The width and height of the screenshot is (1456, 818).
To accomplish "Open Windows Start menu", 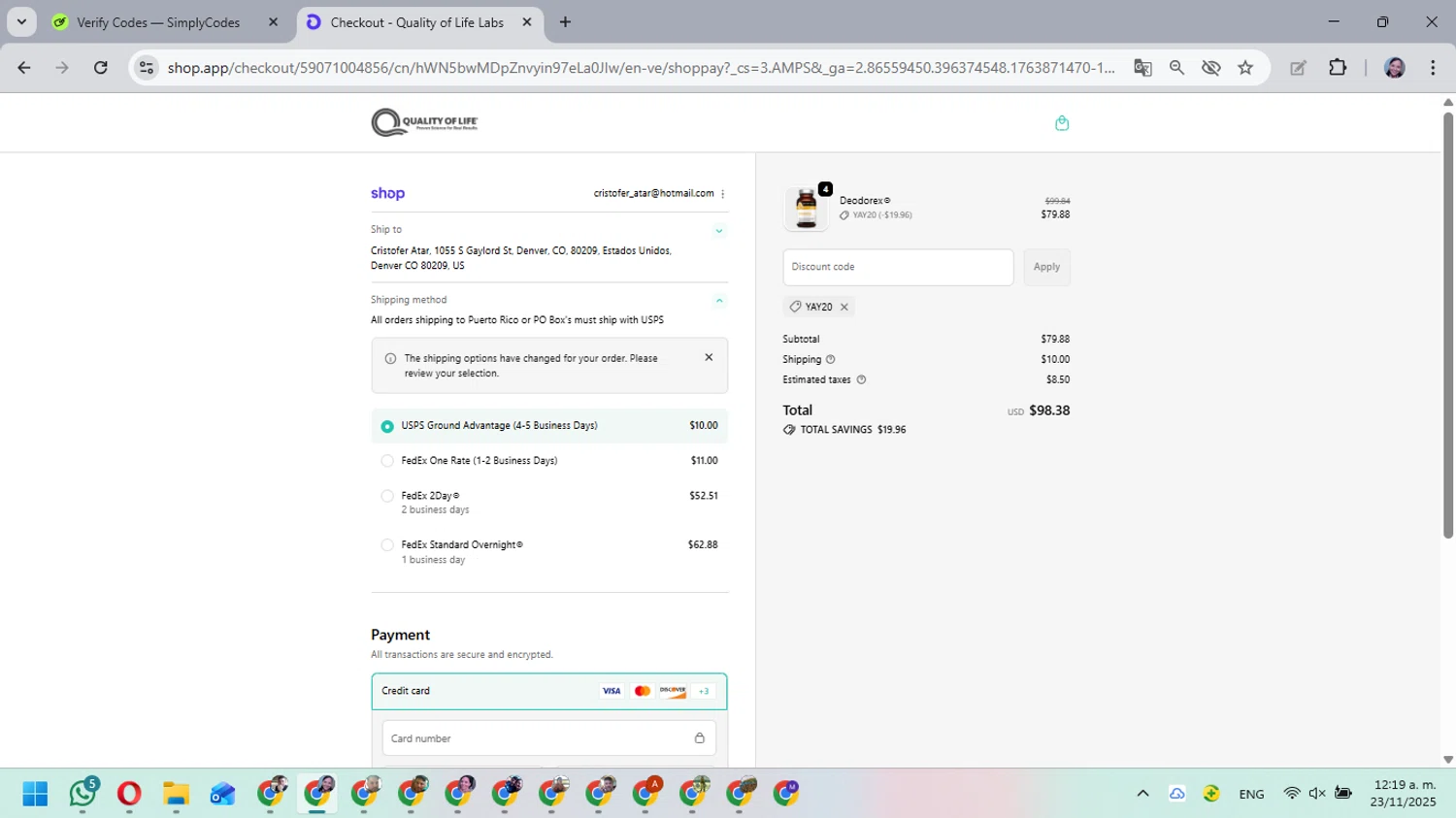I will (35, 794).
